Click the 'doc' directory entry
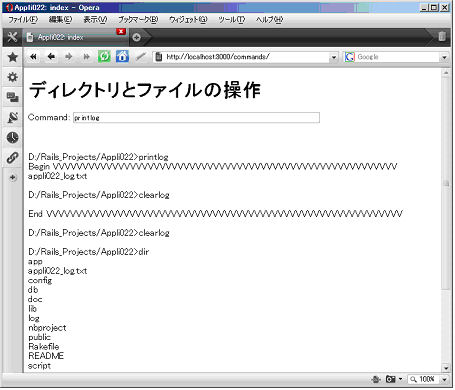 pos(35,299)
